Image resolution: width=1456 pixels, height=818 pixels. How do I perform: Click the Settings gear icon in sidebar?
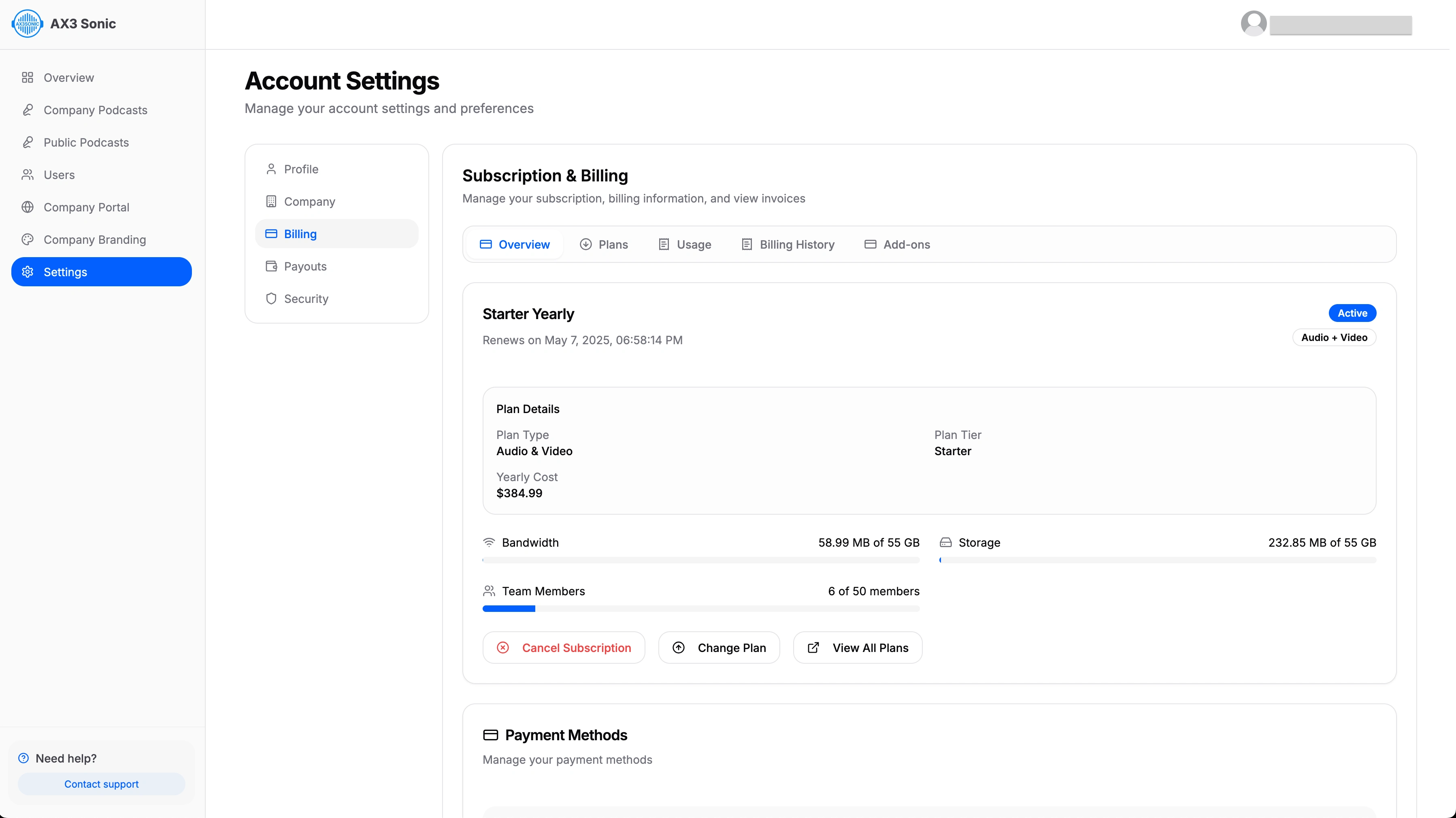pyautogui.click(x=27, y=272)
